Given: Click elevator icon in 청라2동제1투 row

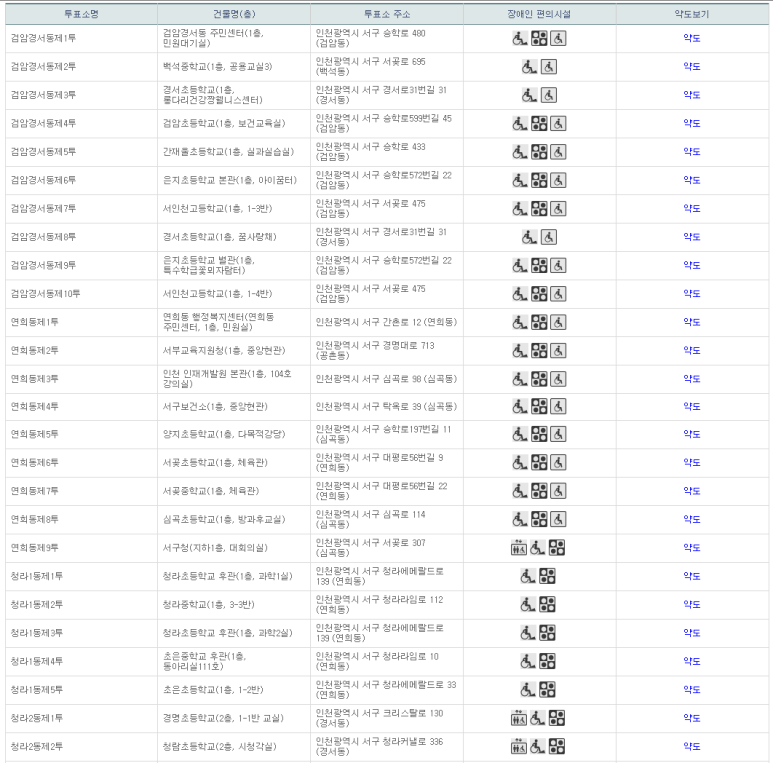Looking at the screenshot, I should tap(519, 718).
